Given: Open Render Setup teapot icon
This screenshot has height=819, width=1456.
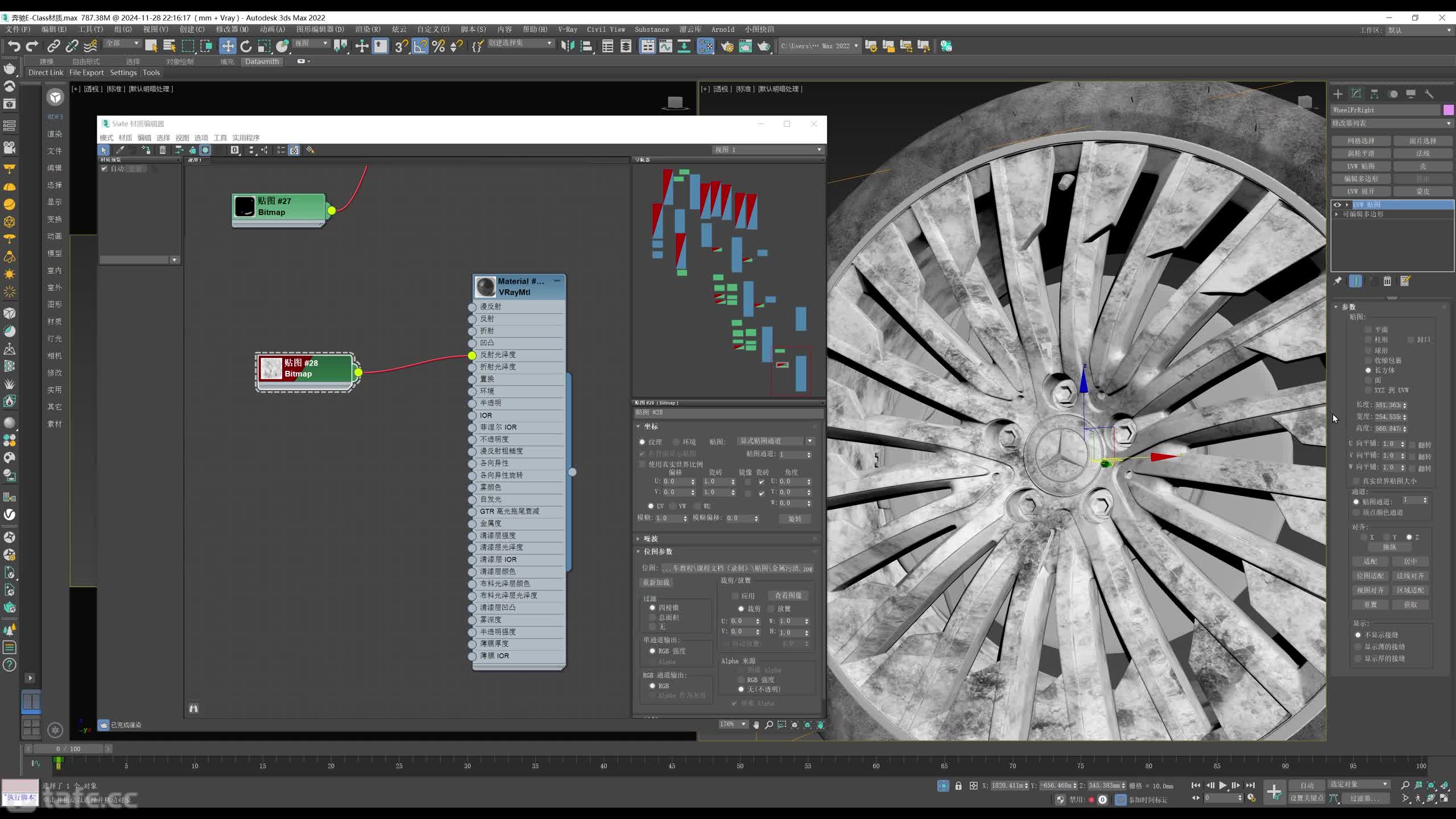Looking at the screenshot, I should (x=727, y=46).
